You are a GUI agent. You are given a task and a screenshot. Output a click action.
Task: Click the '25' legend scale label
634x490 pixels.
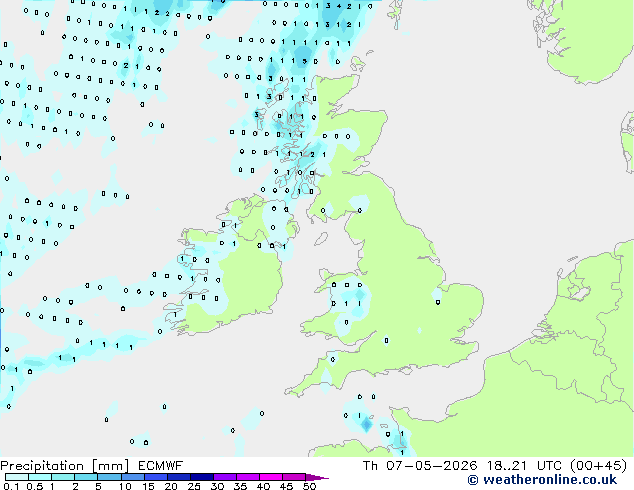pos(194,486)
